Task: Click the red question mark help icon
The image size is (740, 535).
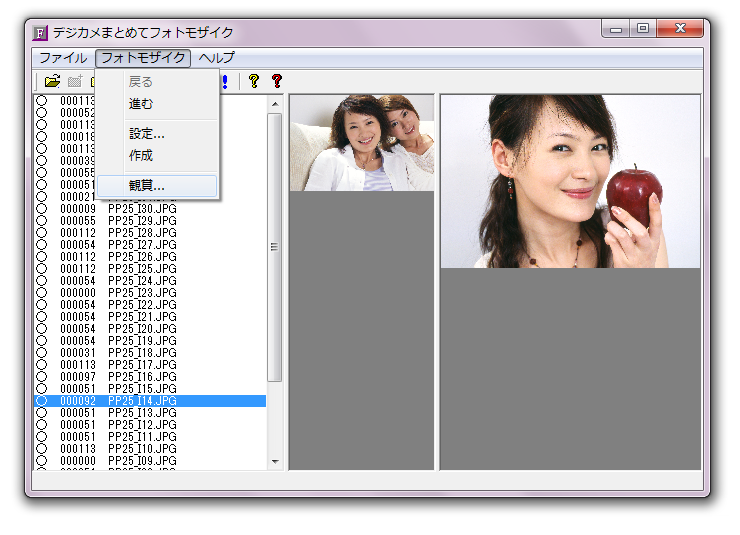Action: [x=277, y=81]
